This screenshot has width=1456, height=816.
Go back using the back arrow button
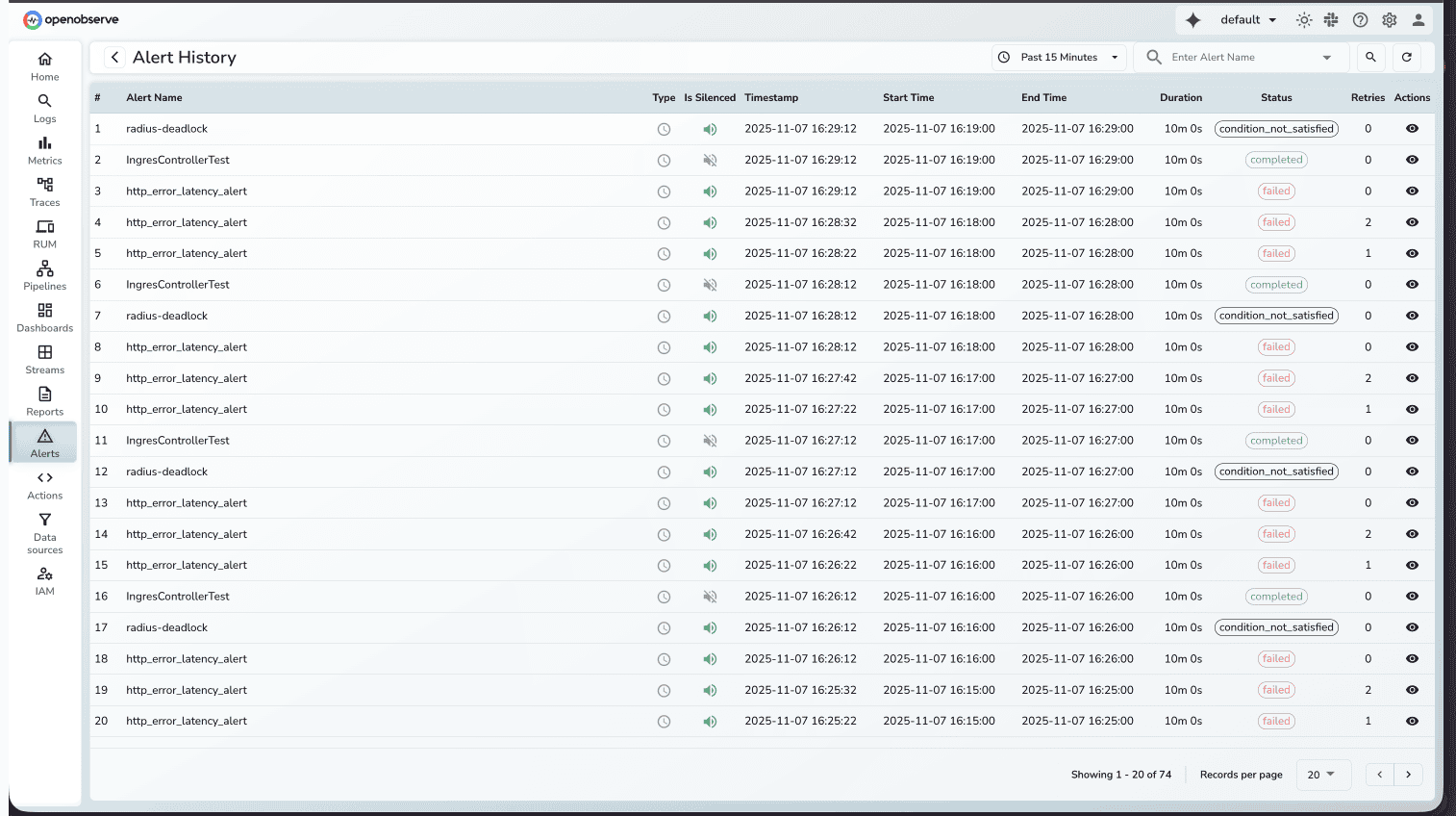point(114,58)
